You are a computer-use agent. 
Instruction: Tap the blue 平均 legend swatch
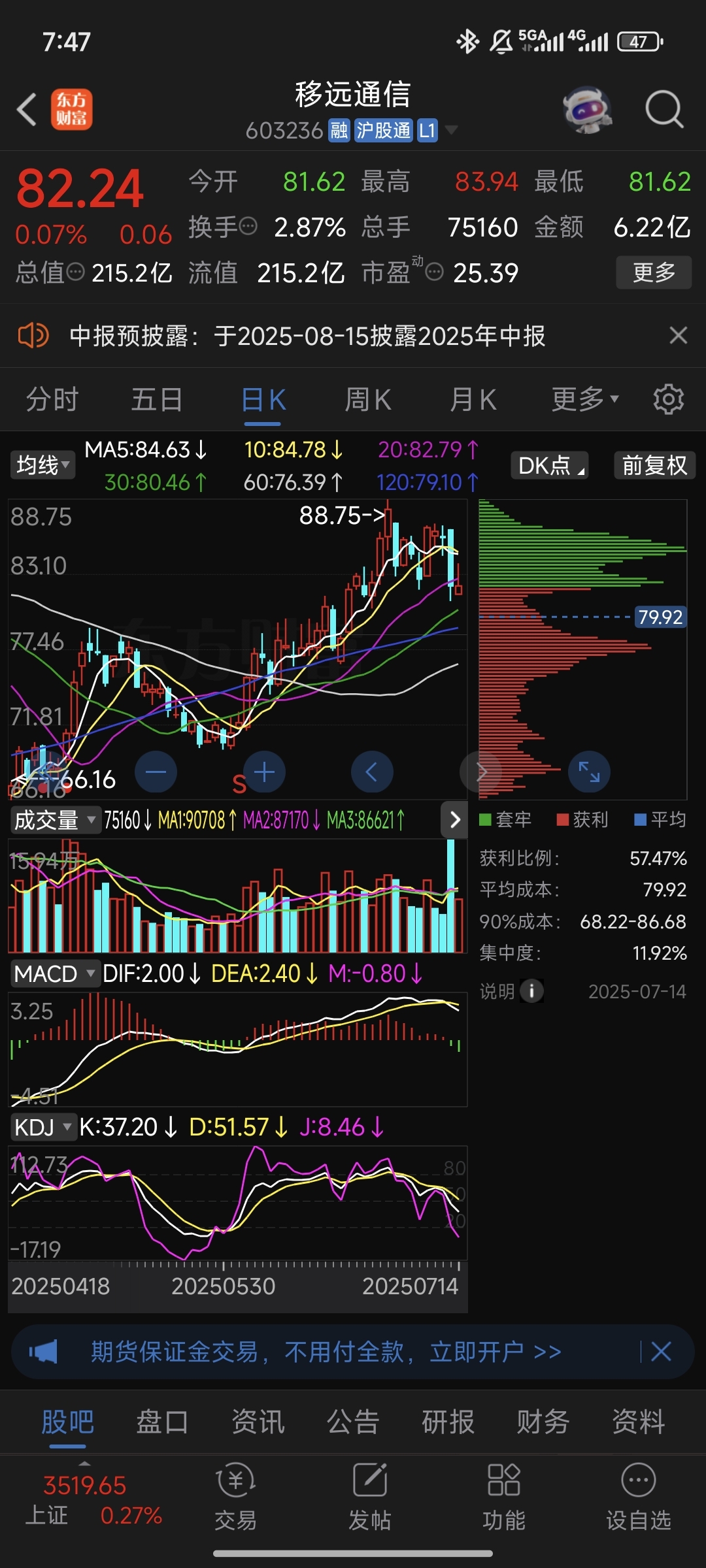(640, 819)
